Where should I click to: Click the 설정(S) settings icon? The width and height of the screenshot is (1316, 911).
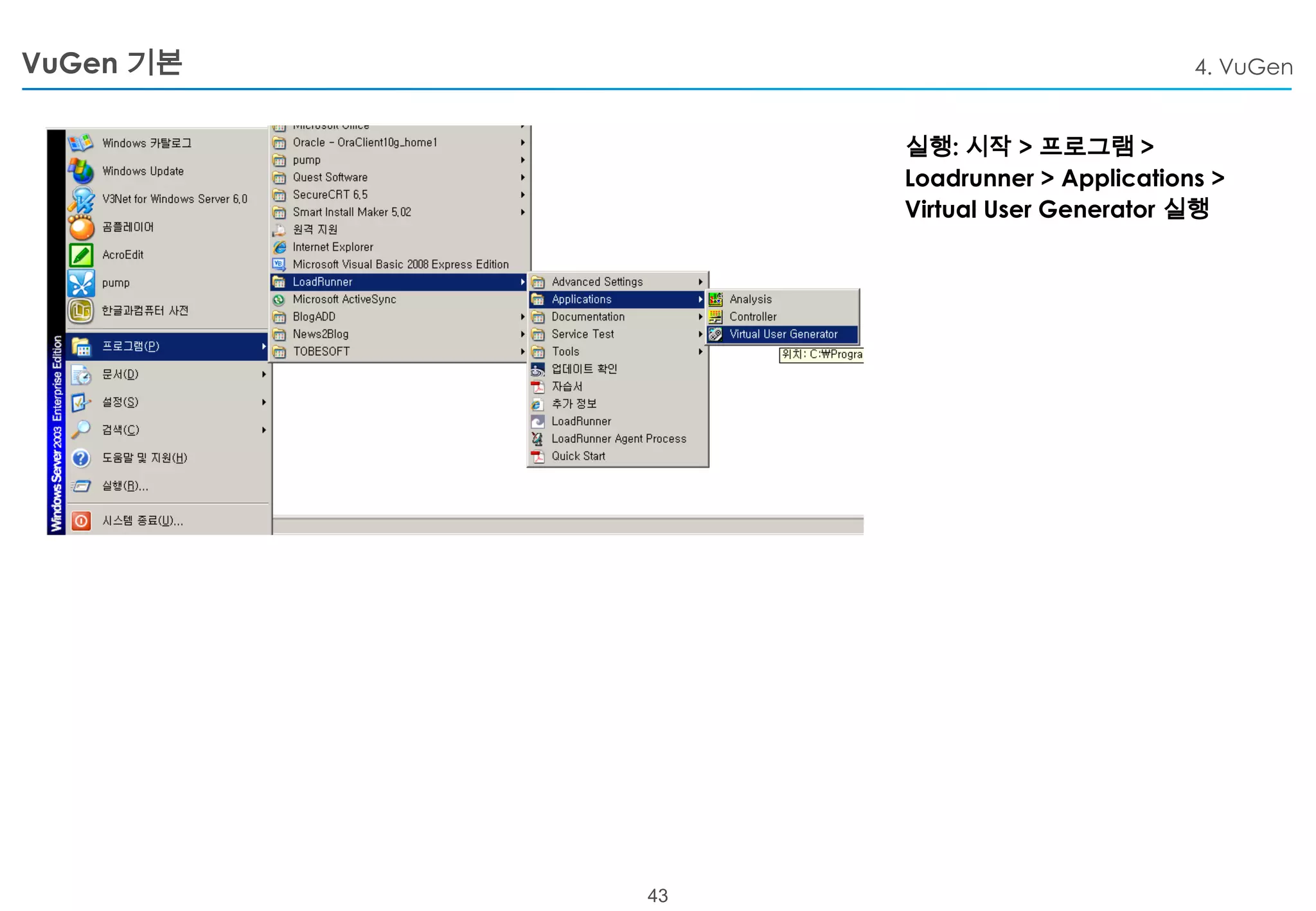(x=82, y=402)
